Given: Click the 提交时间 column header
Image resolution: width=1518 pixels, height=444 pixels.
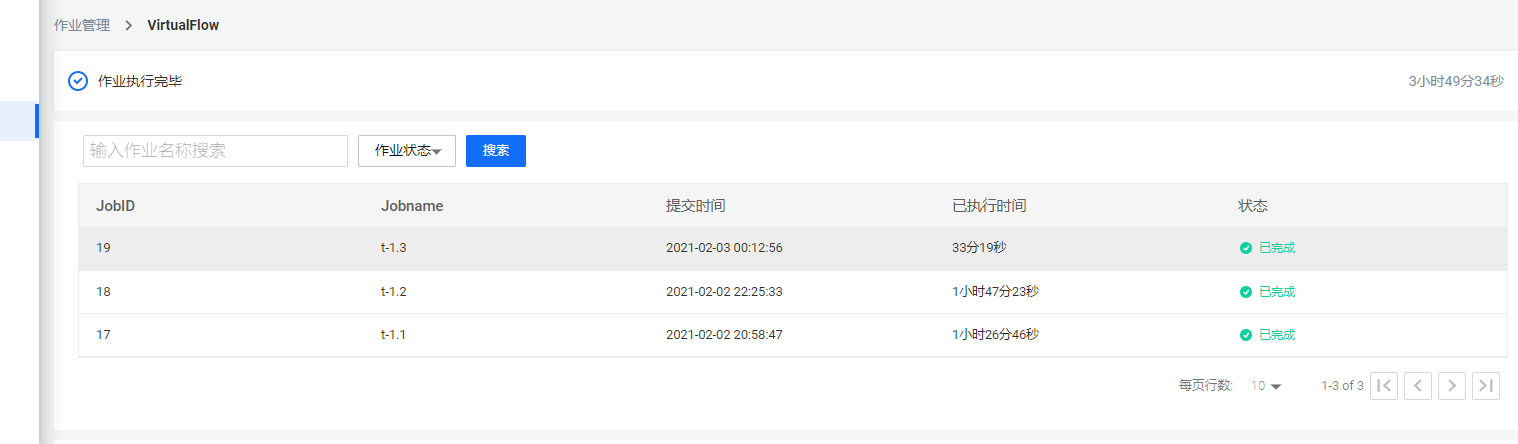Looking at the screenshot, I should [x=696, y=206].
